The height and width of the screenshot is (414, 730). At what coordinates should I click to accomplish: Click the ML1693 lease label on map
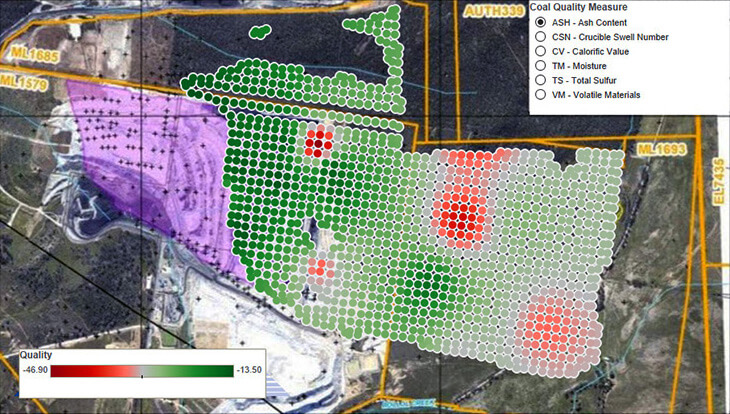coord(660,148)
